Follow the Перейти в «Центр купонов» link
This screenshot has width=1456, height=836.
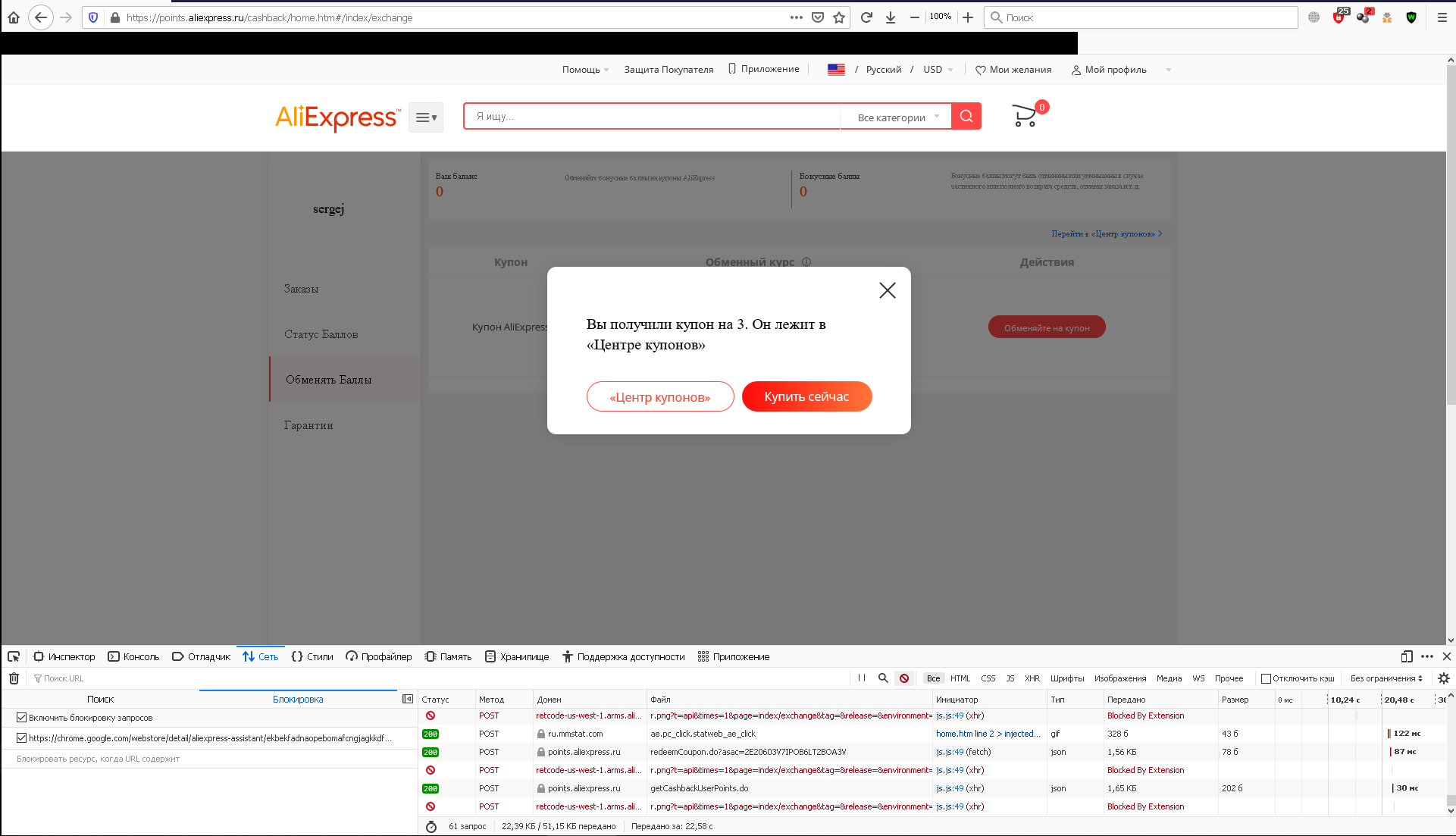(1107, 233)
